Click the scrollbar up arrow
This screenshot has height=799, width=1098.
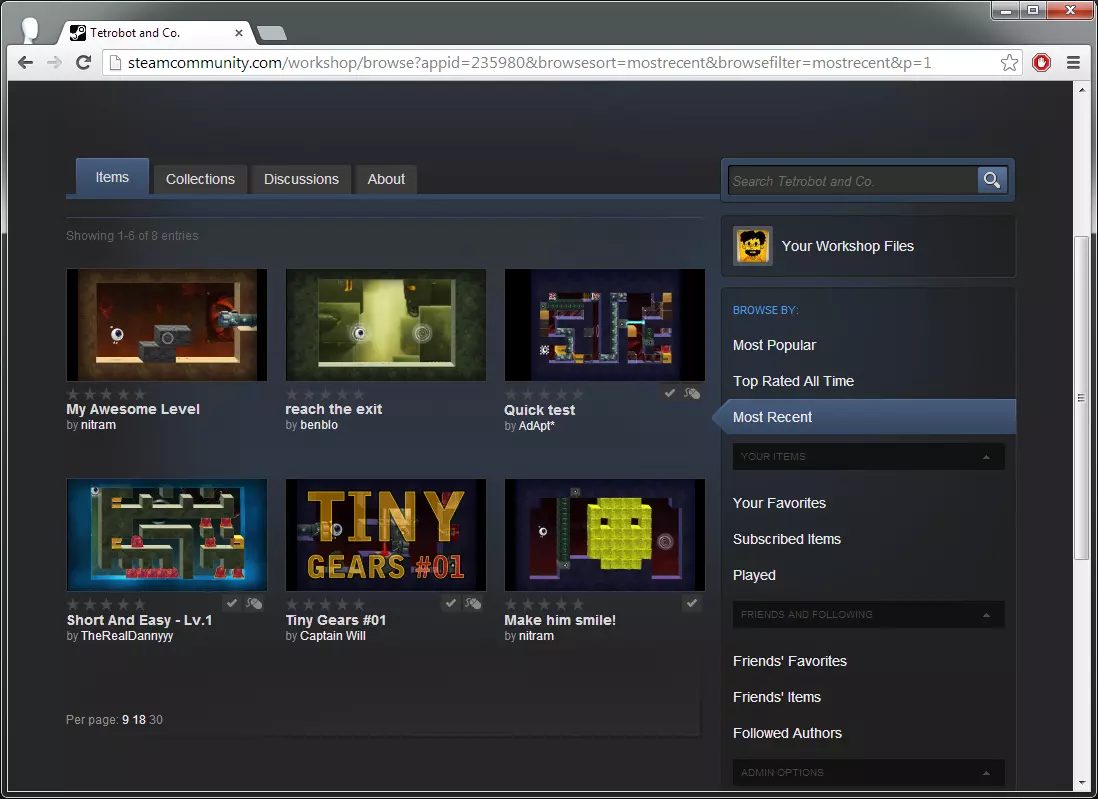[1081, 88]
